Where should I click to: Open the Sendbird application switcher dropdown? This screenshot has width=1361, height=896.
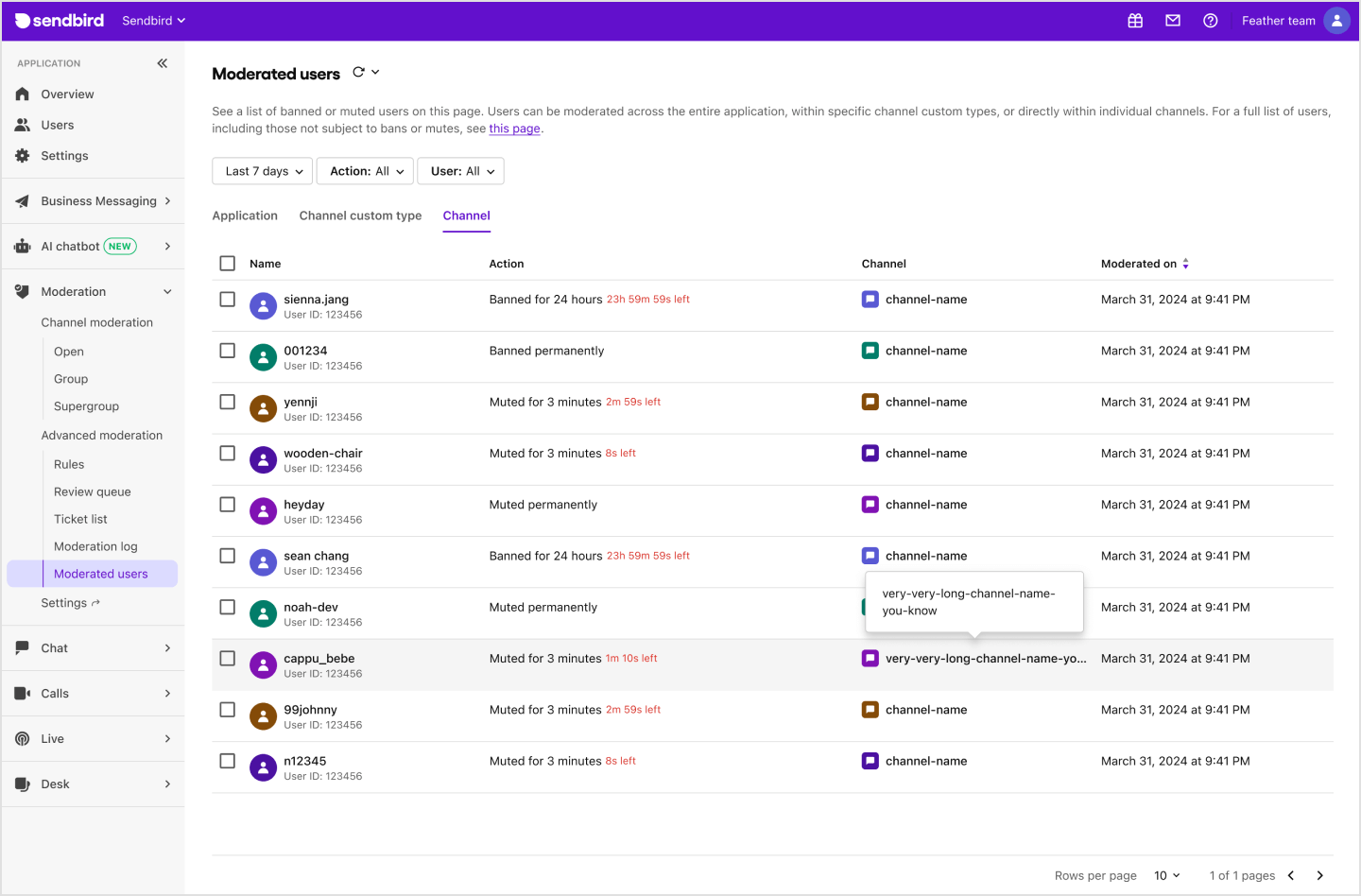click(x=154, y=21)
